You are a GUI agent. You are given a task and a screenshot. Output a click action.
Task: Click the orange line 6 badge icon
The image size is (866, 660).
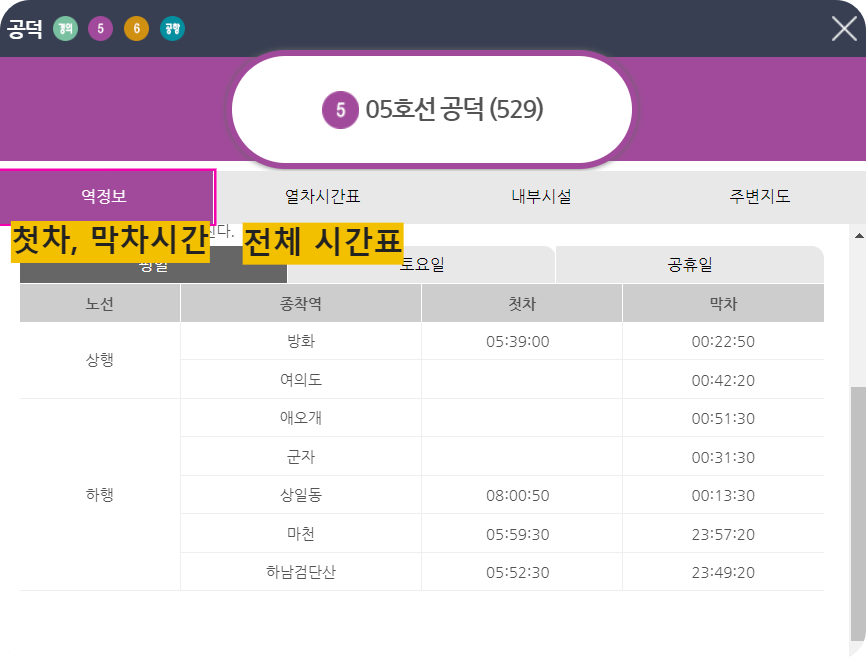tap(135, 29)
